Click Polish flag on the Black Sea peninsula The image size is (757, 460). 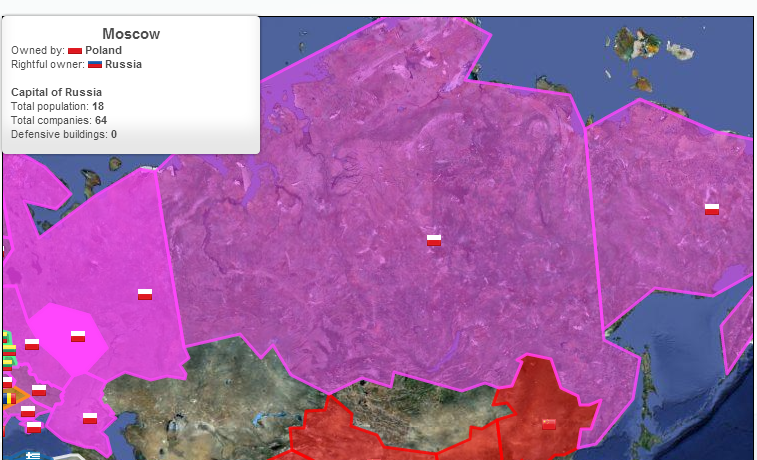pyautogui.click(x=34, y=427)
